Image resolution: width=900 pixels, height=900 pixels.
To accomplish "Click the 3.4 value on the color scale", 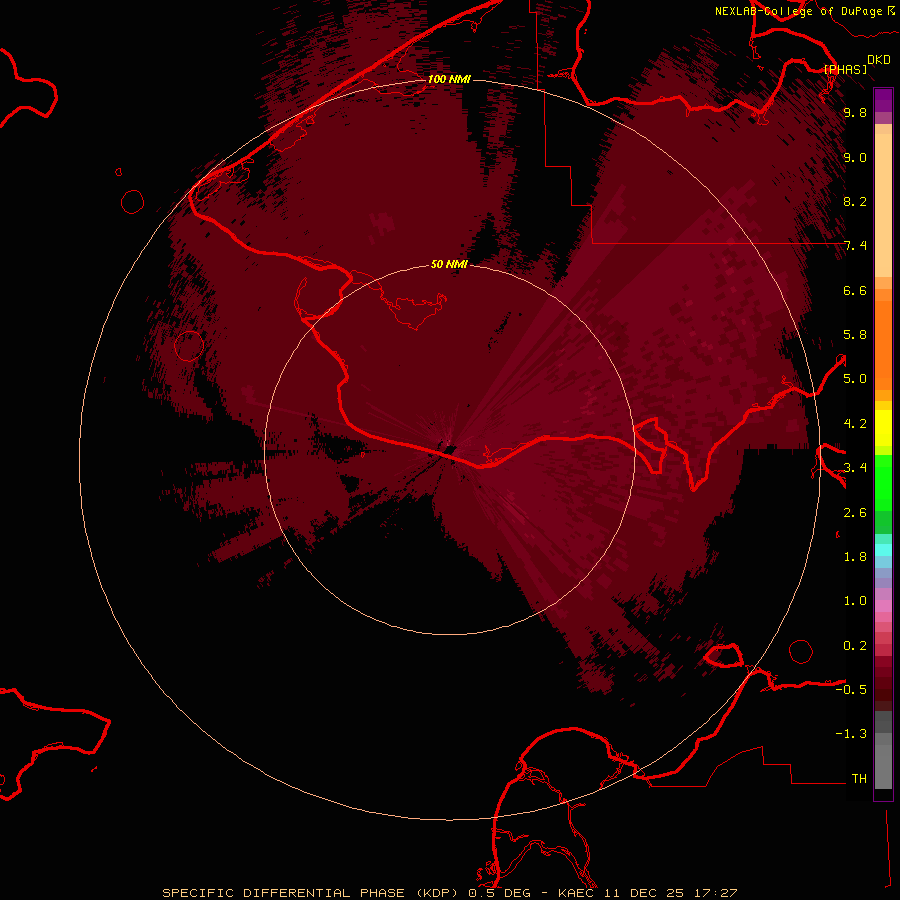I will 855,468.
